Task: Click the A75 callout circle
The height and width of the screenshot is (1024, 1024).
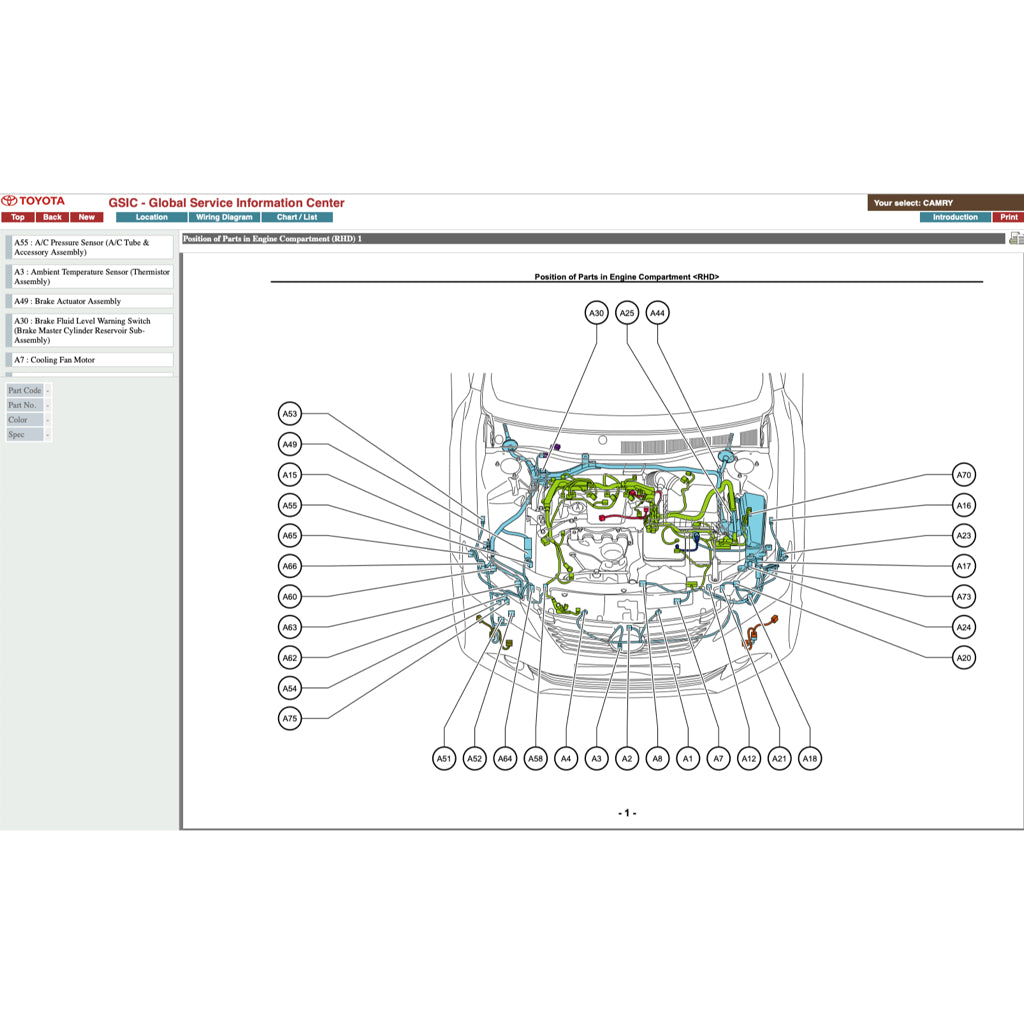Action: 290,719
